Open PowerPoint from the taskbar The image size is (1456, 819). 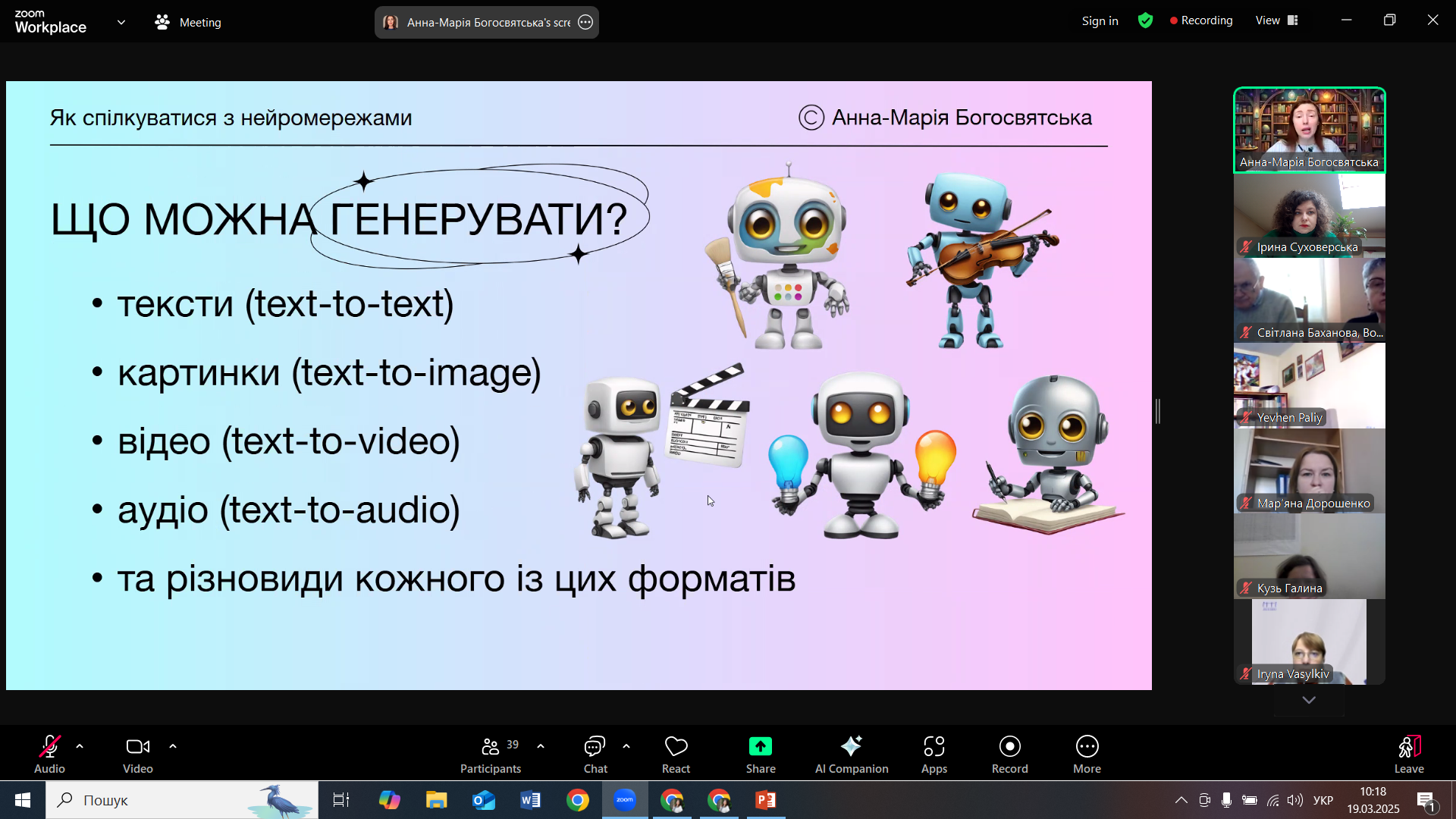pos(766,800)
